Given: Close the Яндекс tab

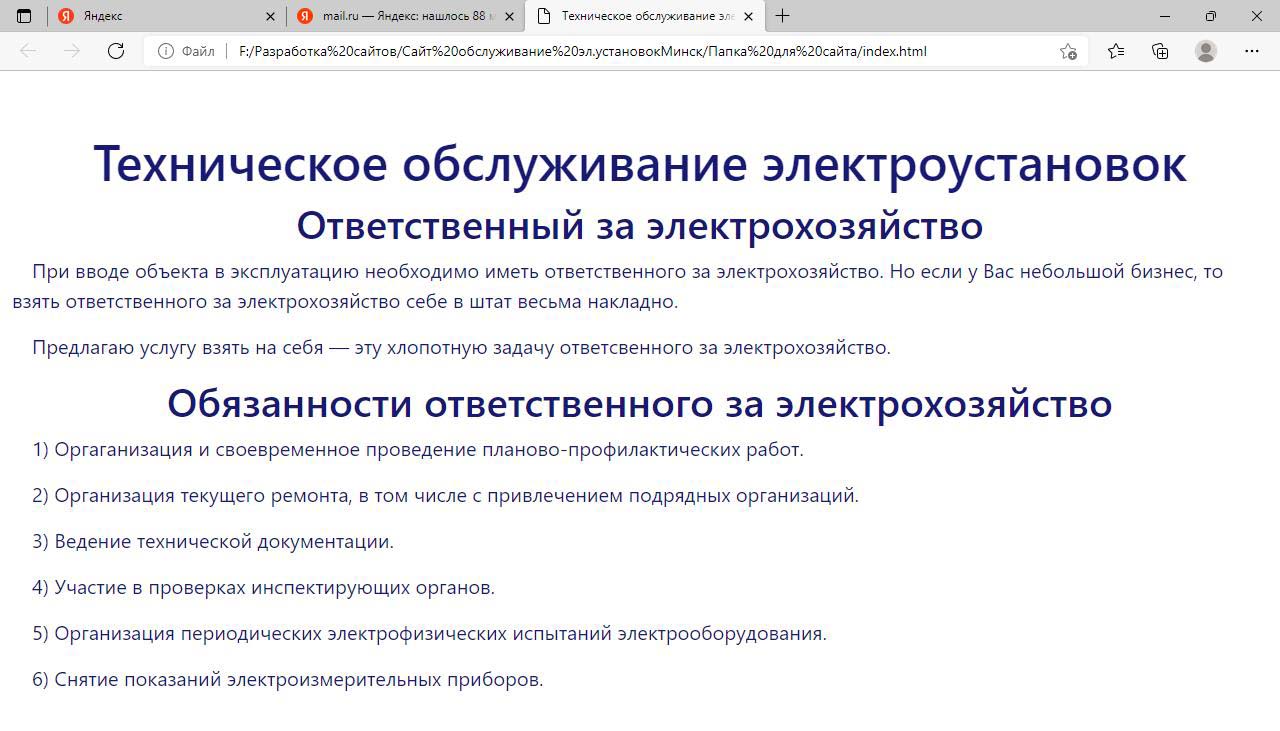Looking at the screenshot, I should coord(271,16).
